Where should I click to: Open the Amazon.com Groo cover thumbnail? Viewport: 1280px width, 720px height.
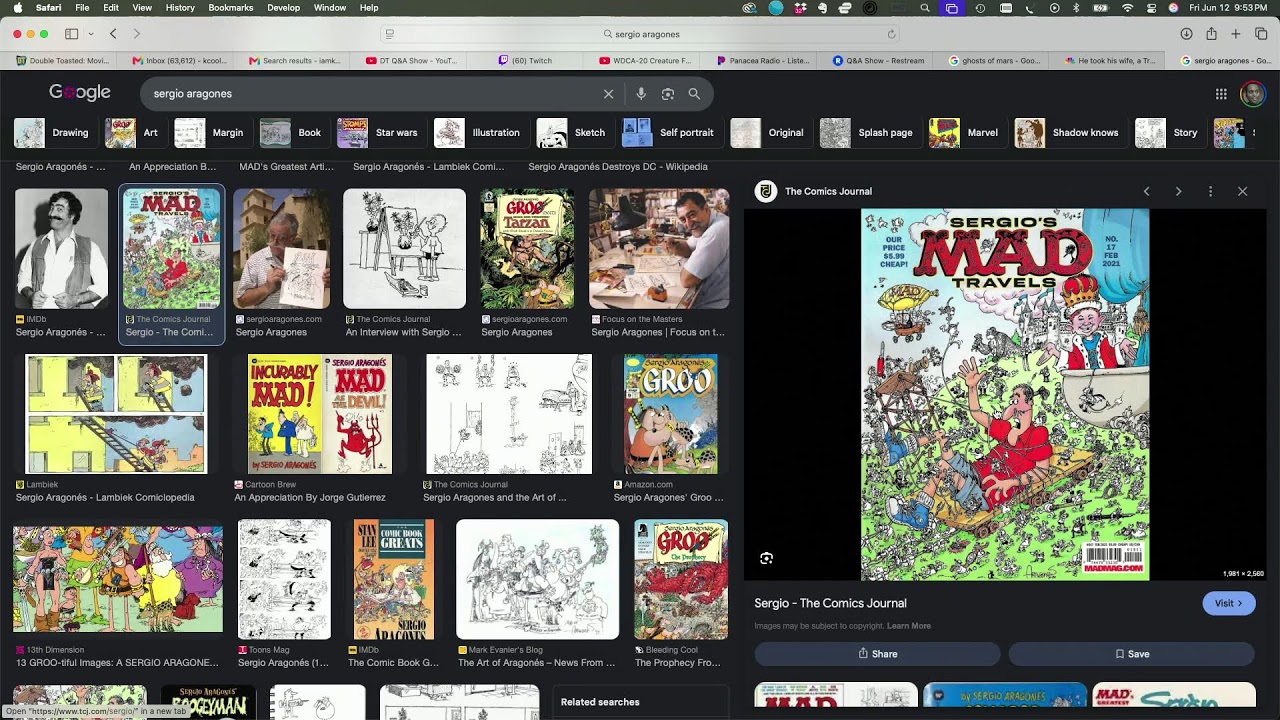tap(671, 414)
